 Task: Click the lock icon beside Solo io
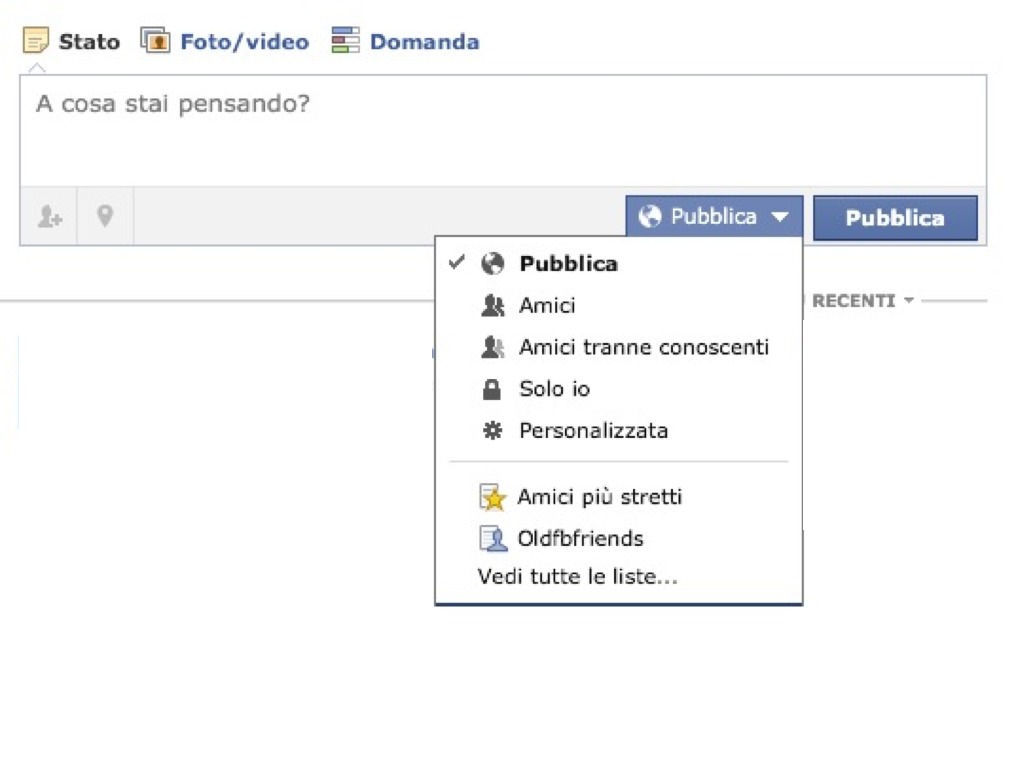point(492,389)
